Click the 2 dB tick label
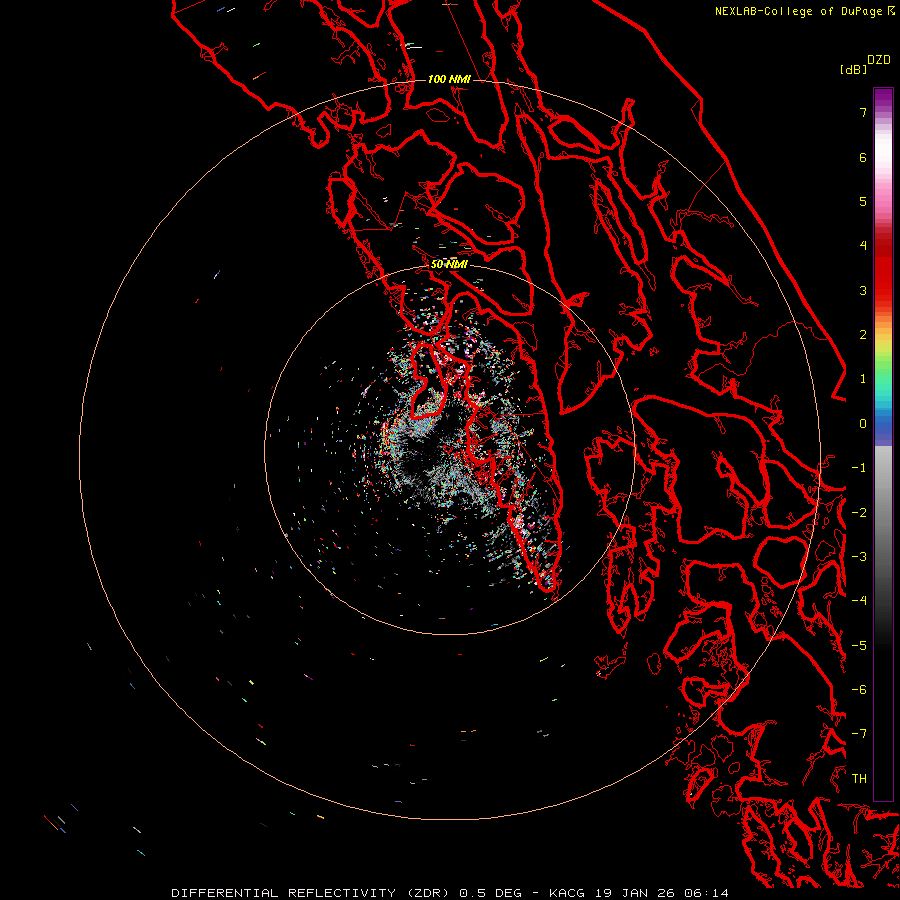 pos(863,335)
